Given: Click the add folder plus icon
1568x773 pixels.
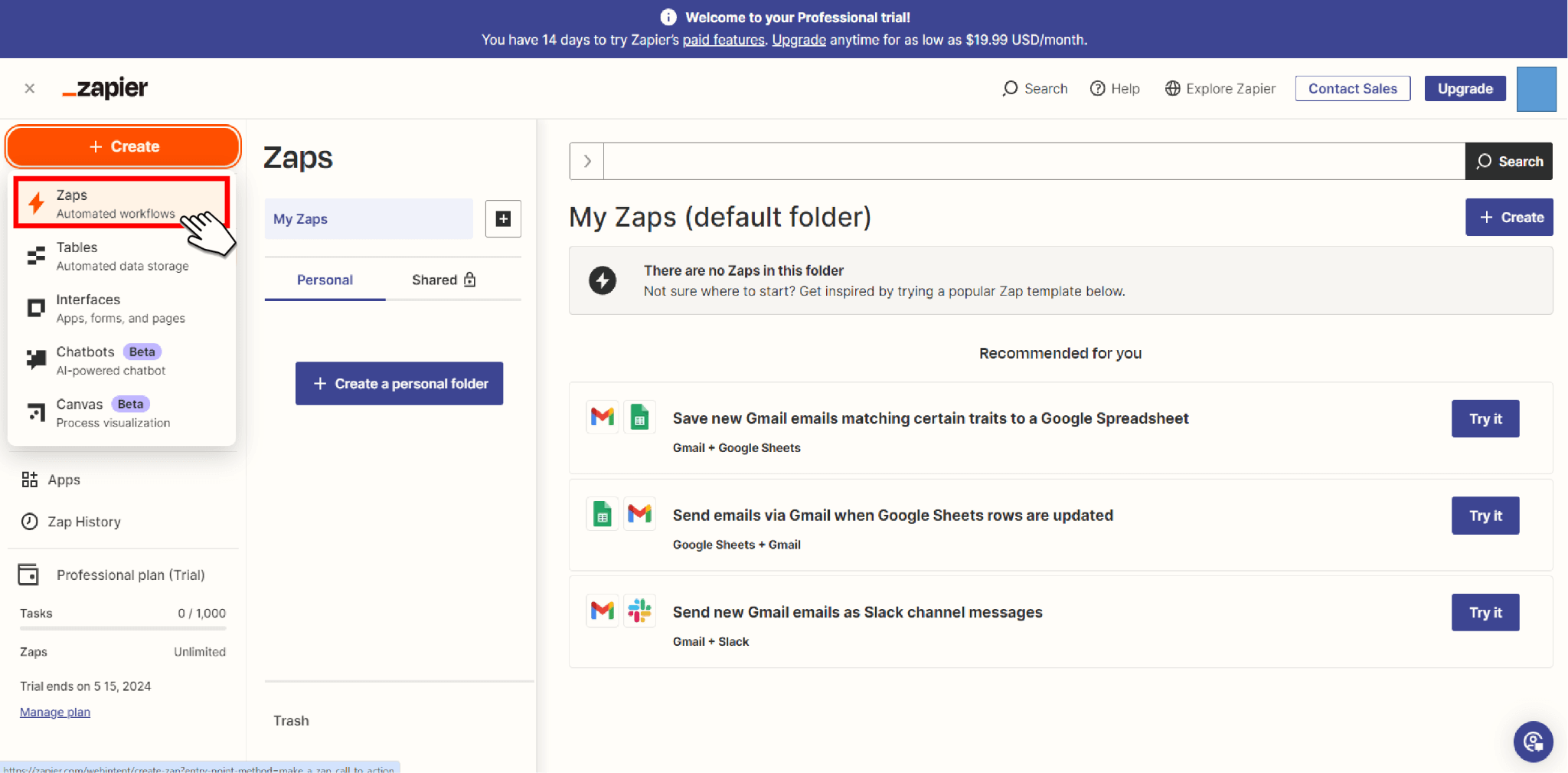Looking at the screenshot, I should (x=503, y=219).
